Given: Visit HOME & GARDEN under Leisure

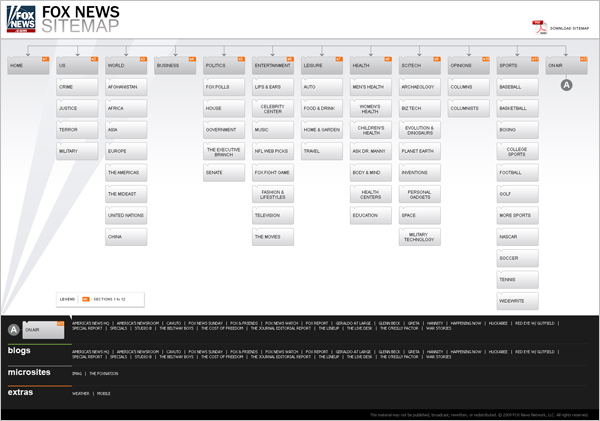Looking at the screenshot, I should click(322, 130).
